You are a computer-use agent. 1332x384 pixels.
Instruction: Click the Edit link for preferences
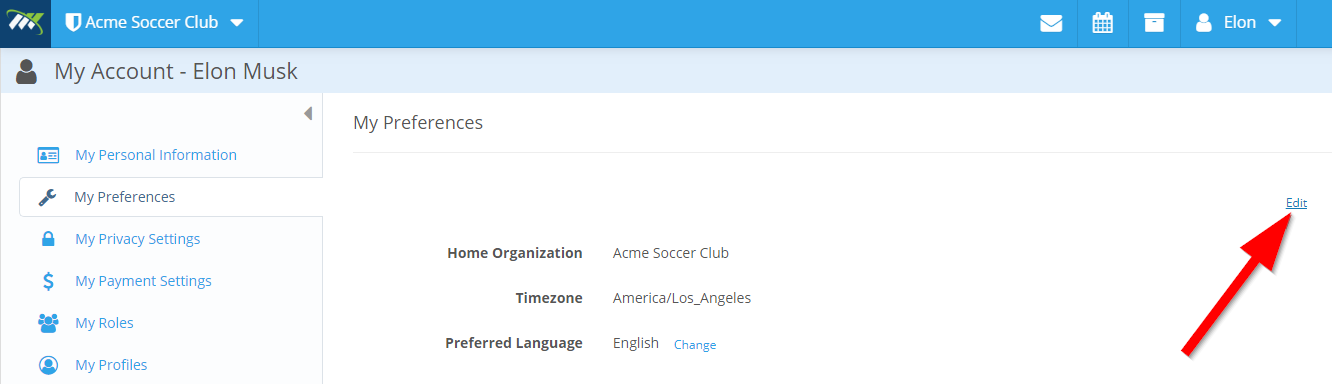tap(1296, 203)
